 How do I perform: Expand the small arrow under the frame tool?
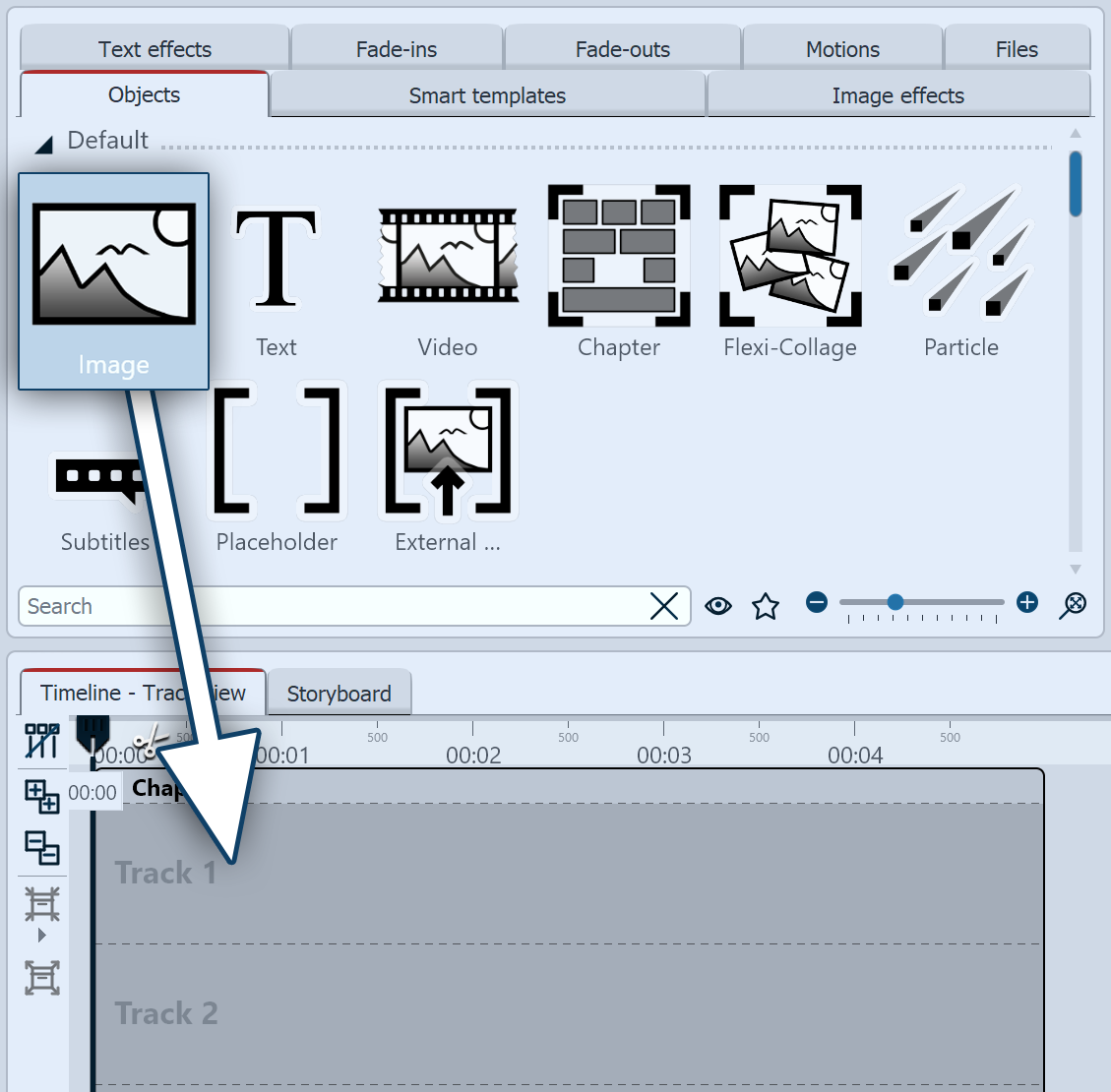coord(41,935)
